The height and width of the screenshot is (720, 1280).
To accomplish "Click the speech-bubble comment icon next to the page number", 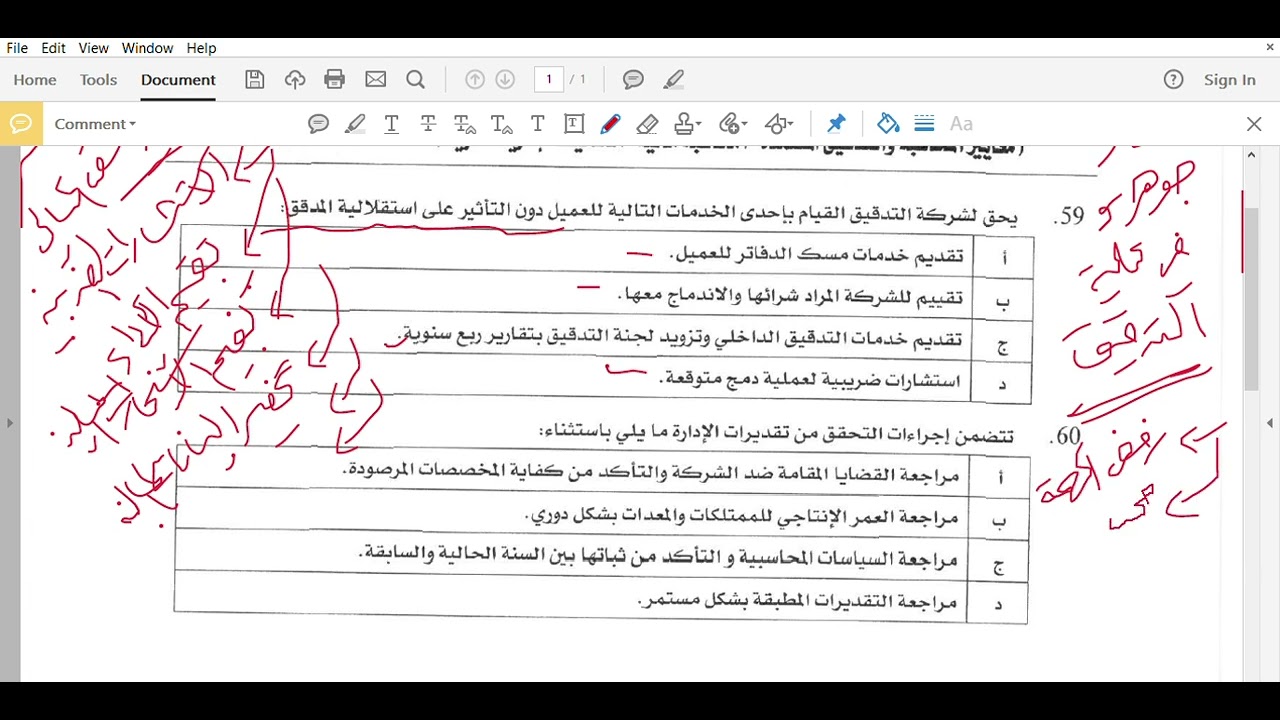I will click(633, 80).
